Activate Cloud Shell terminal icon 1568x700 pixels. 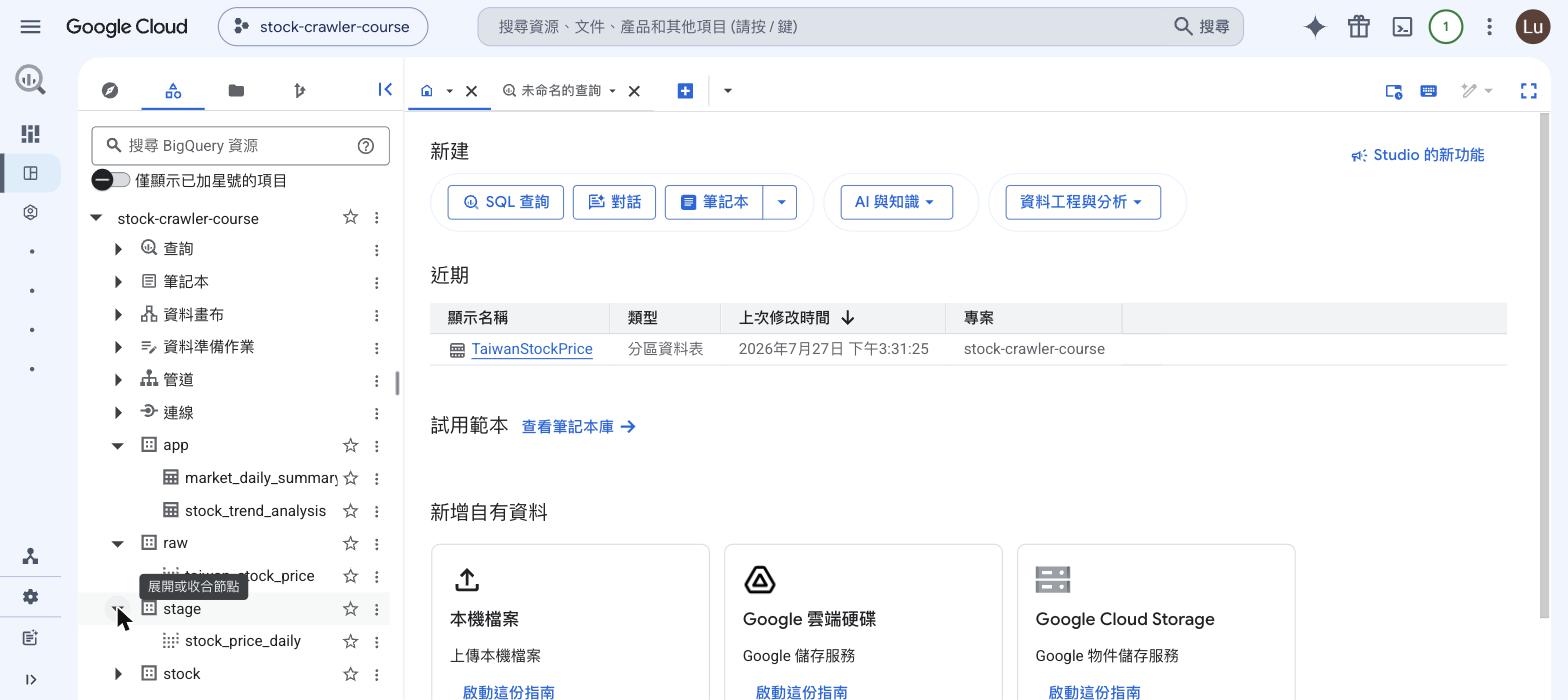(1402, 27)
